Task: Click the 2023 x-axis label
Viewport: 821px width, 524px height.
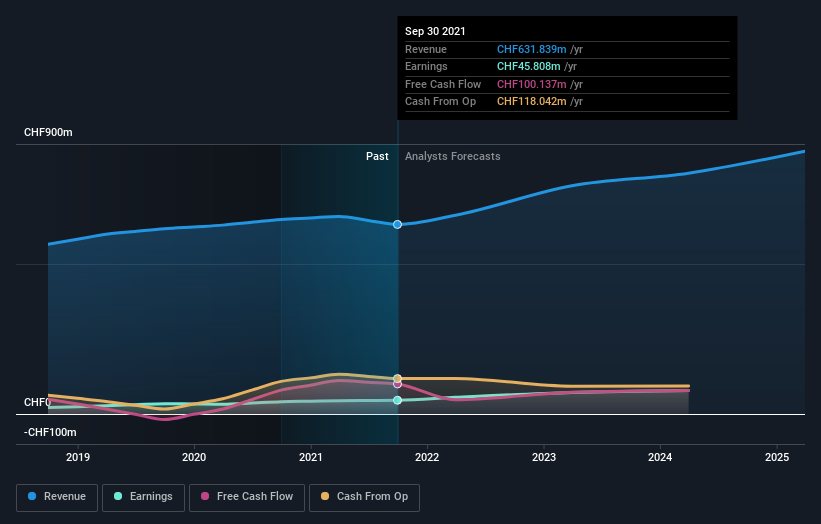Action: coord(543,458)
